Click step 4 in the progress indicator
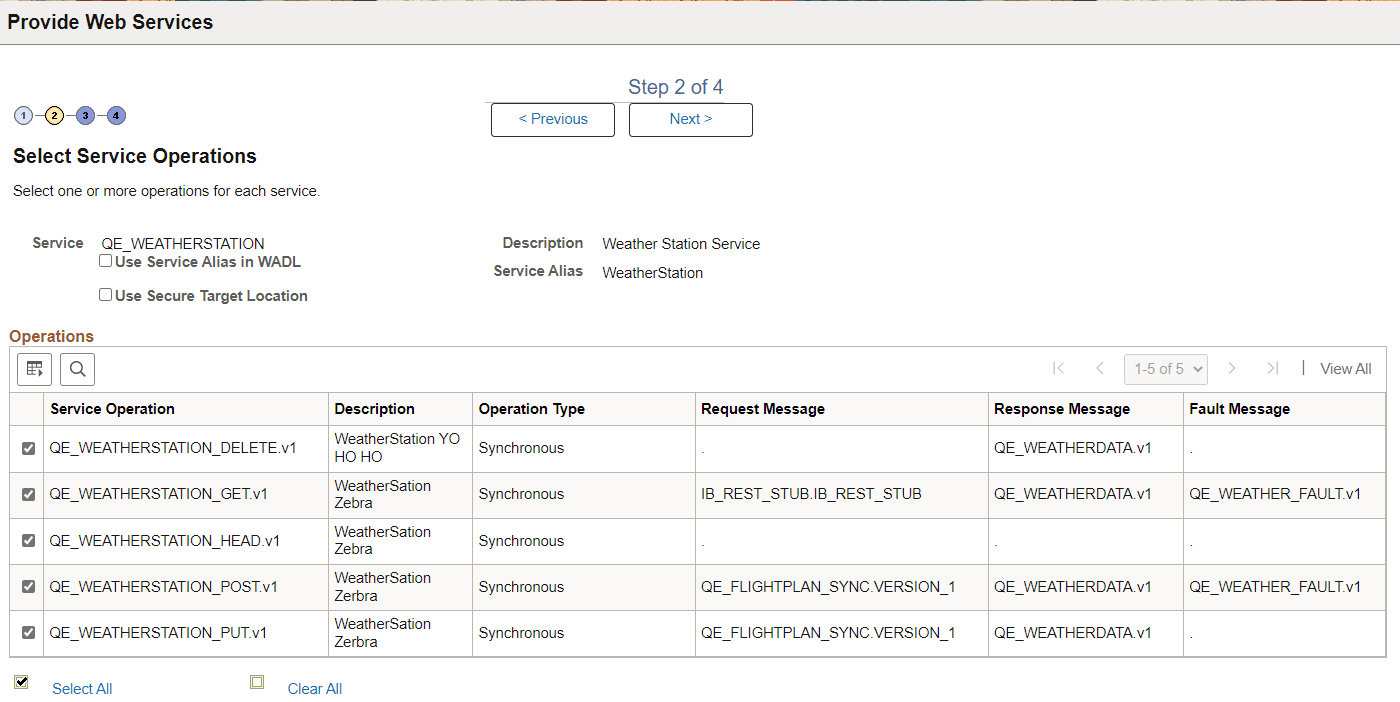The width and height of the screenshot is (1400, 702). pos(116,115)
